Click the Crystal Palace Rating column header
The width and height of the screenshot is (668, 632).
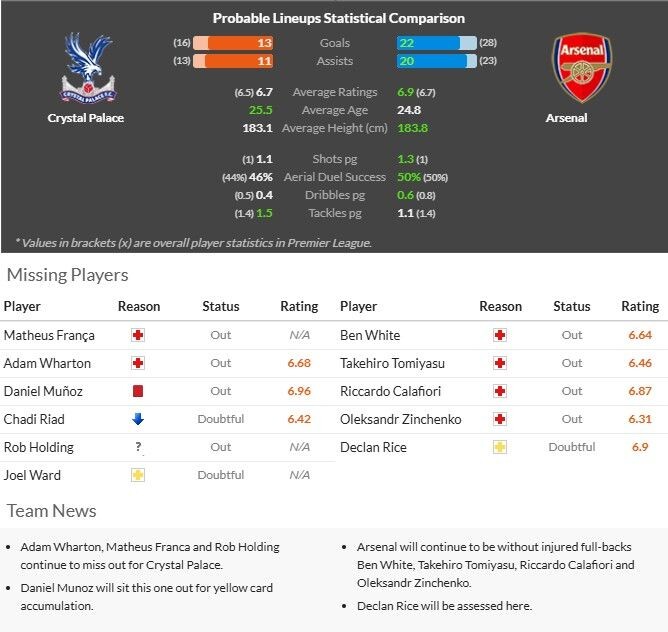(x=299, y=306)
